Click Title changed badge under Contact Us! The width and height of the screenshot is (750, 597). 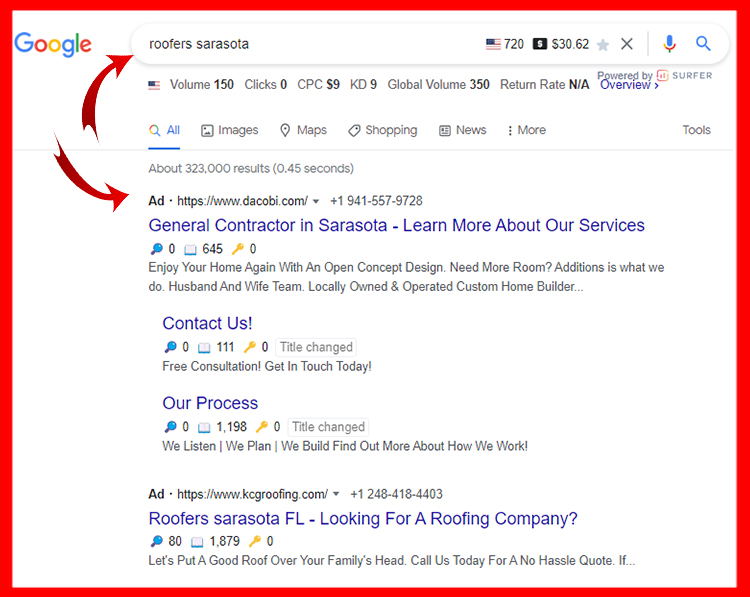coord(316,347)
